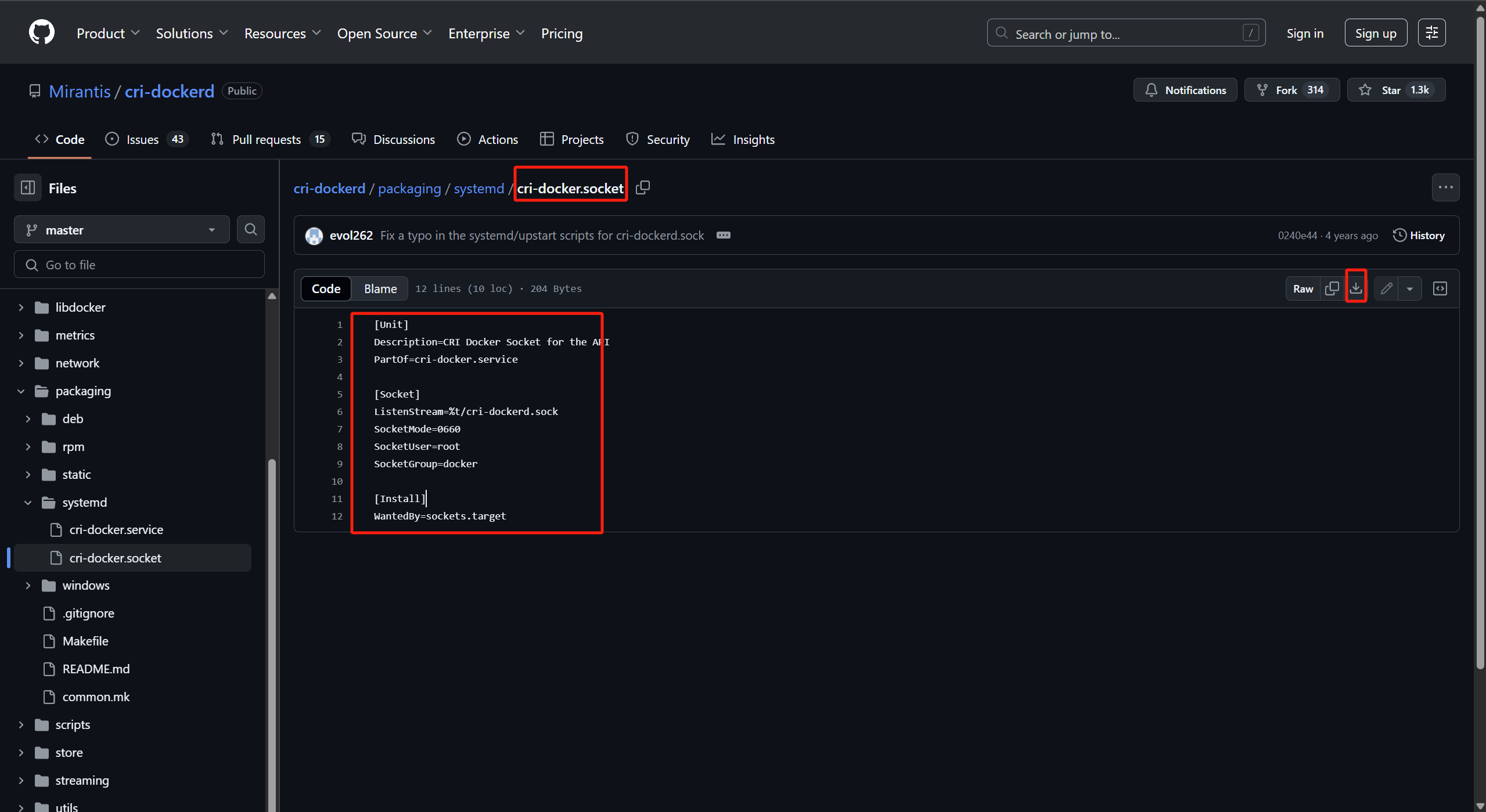Focus the Search or jump to field

pos(1126,33)
